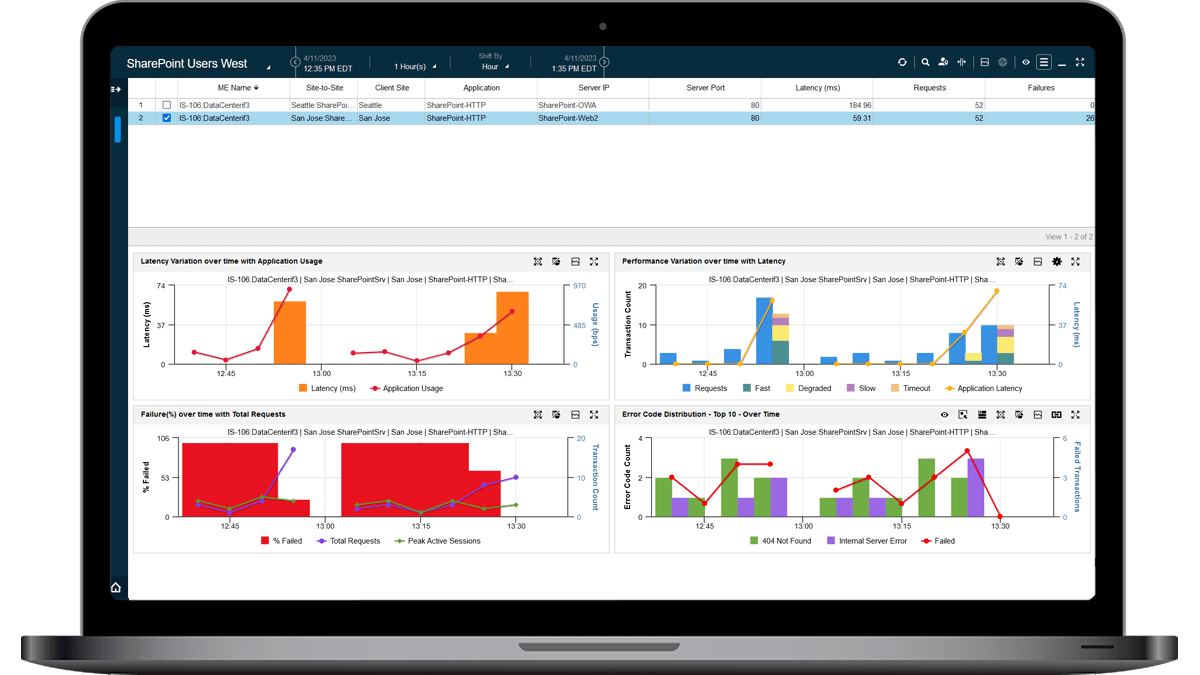Expand the left sidebar with the arrow icon
The height and width of the screenshot is (675, 1200).
(x=116, y=90)
